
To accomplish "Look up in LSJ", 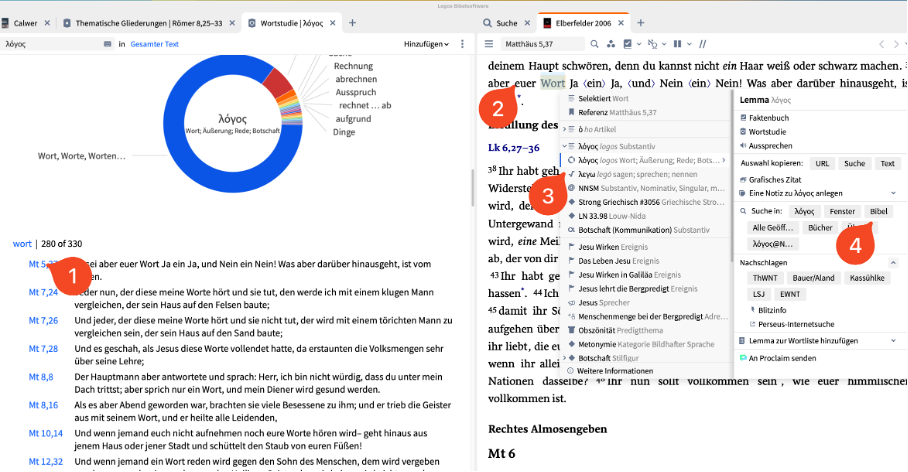I will coord(759,294).
